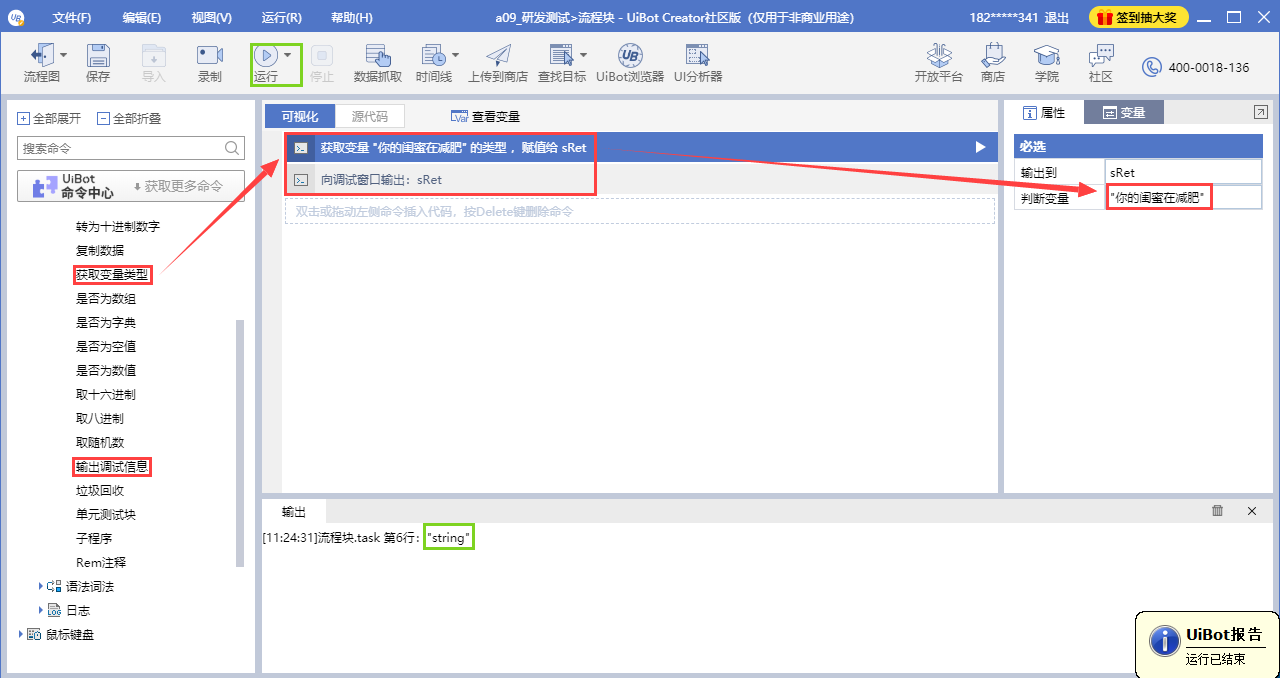
Task: Expand the 语法词法 tree node
Action: 41,586
